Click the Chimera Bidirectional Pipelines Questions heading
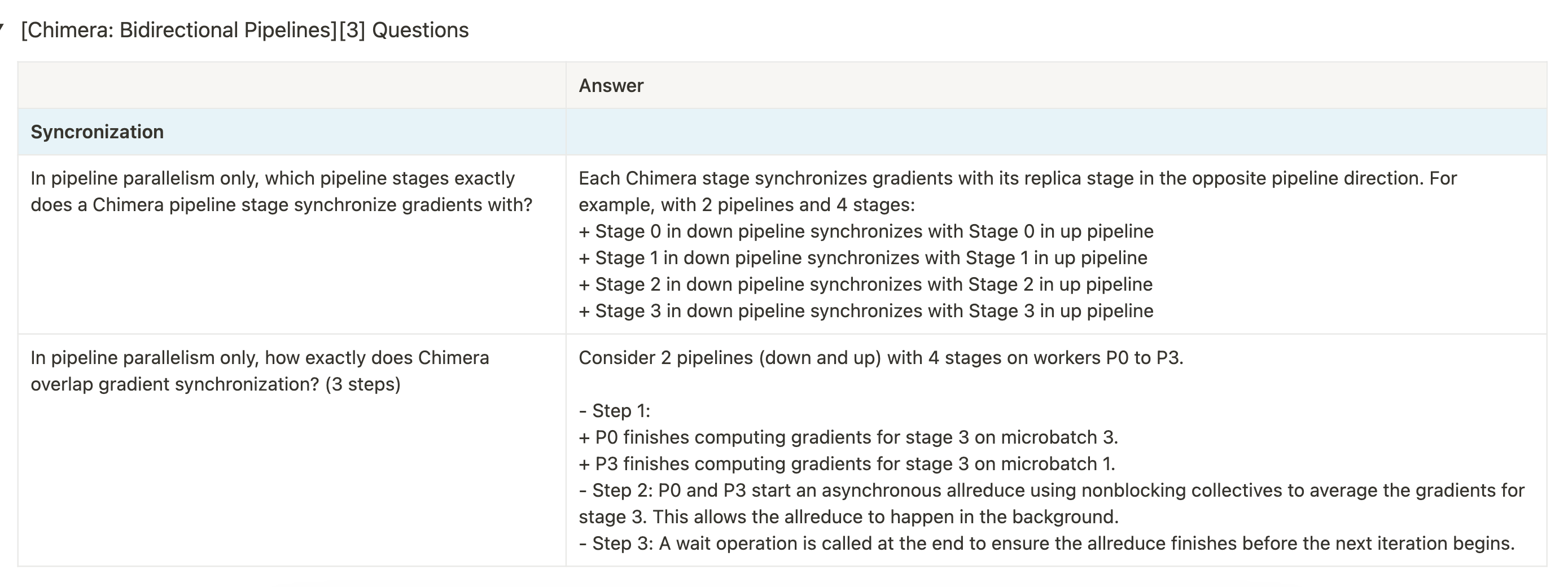Viewport: 1568px width, 587px height. click(245, 30)
